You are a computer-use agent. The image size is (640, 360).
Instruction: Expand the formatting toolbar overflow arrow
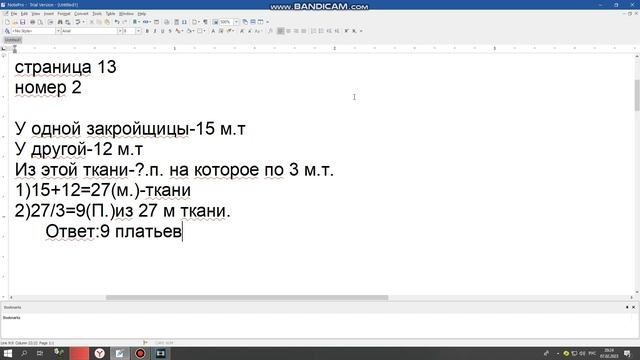tap(361, 31)
